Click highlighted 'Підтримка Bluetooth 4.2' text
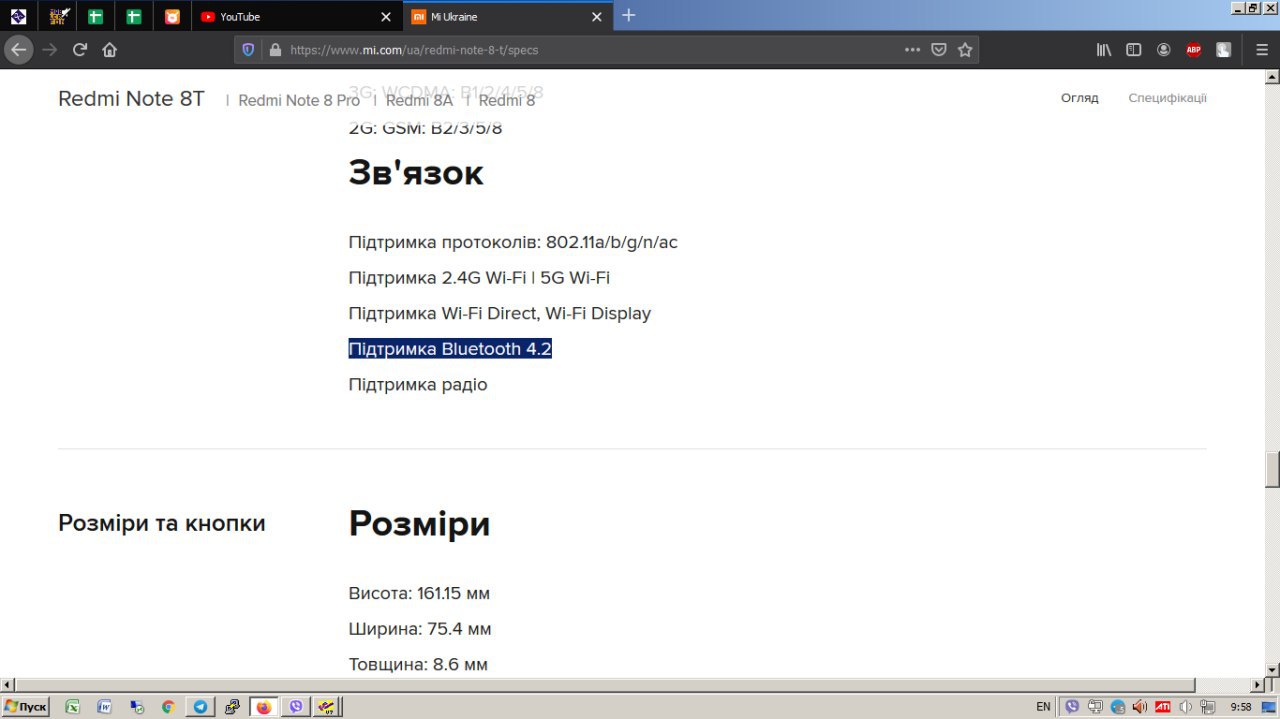The width and height of the screenshot is (1280, 719). (x=450, y=349)
